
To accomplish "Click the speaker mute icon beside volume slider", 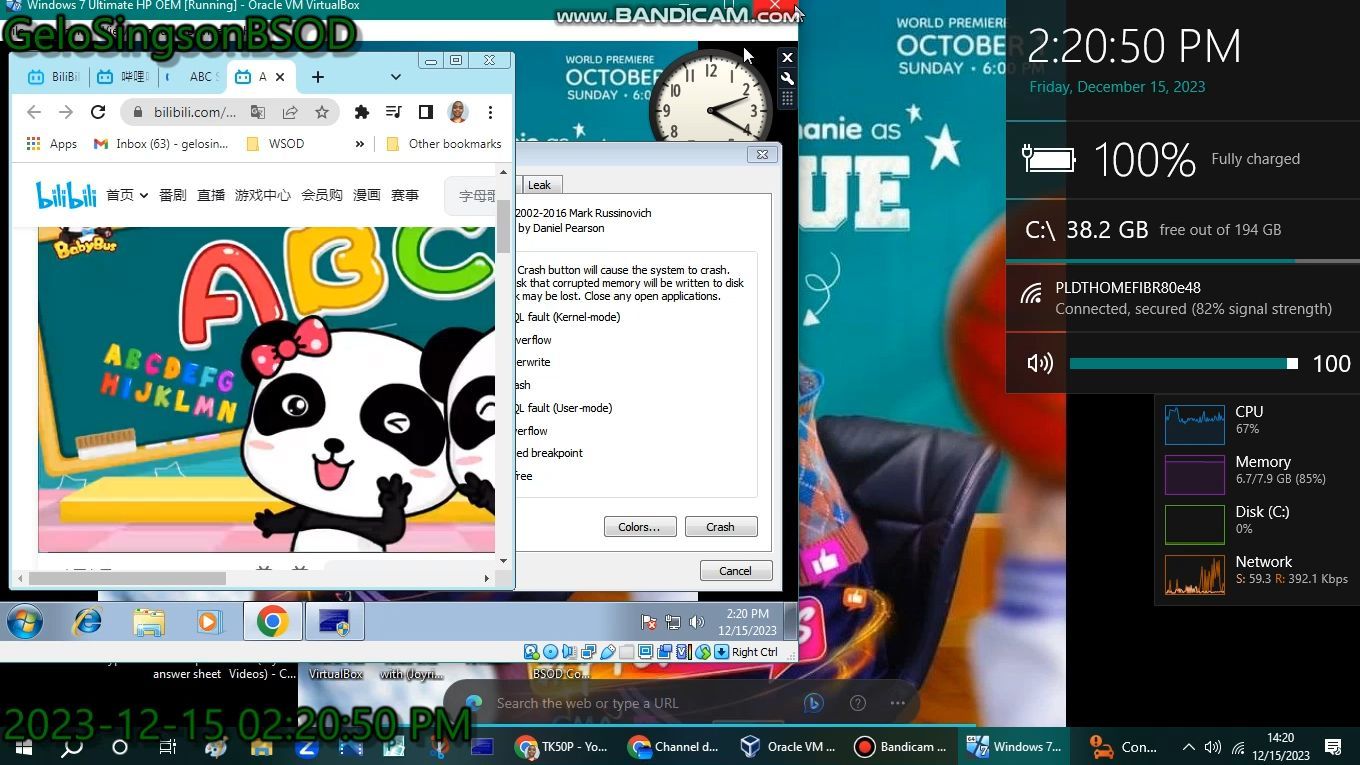I will pyautogui.click(x=1040, y=363).
